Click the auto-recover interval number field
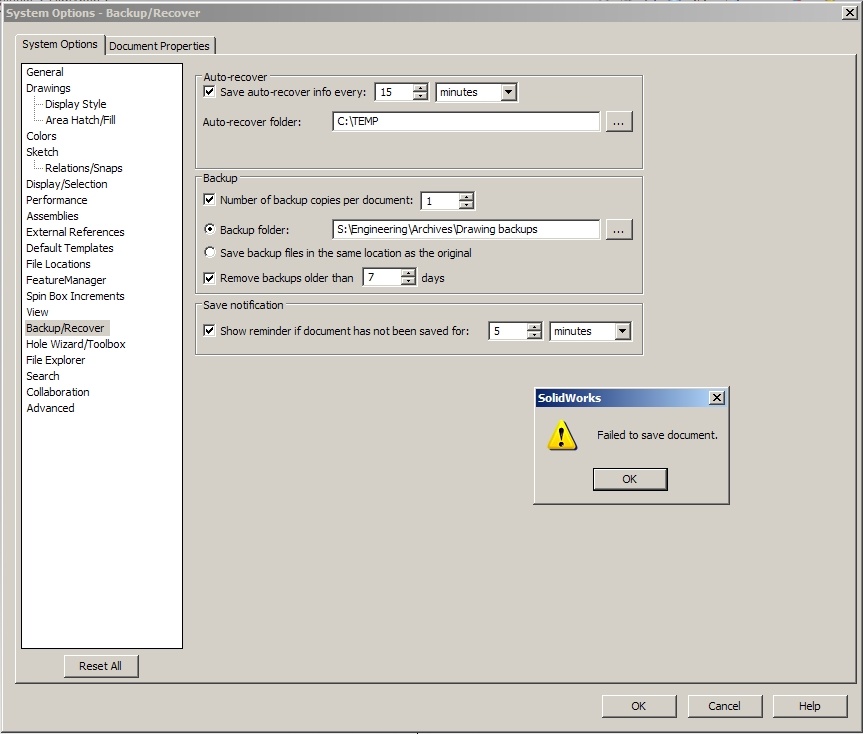 pos(394,92)
